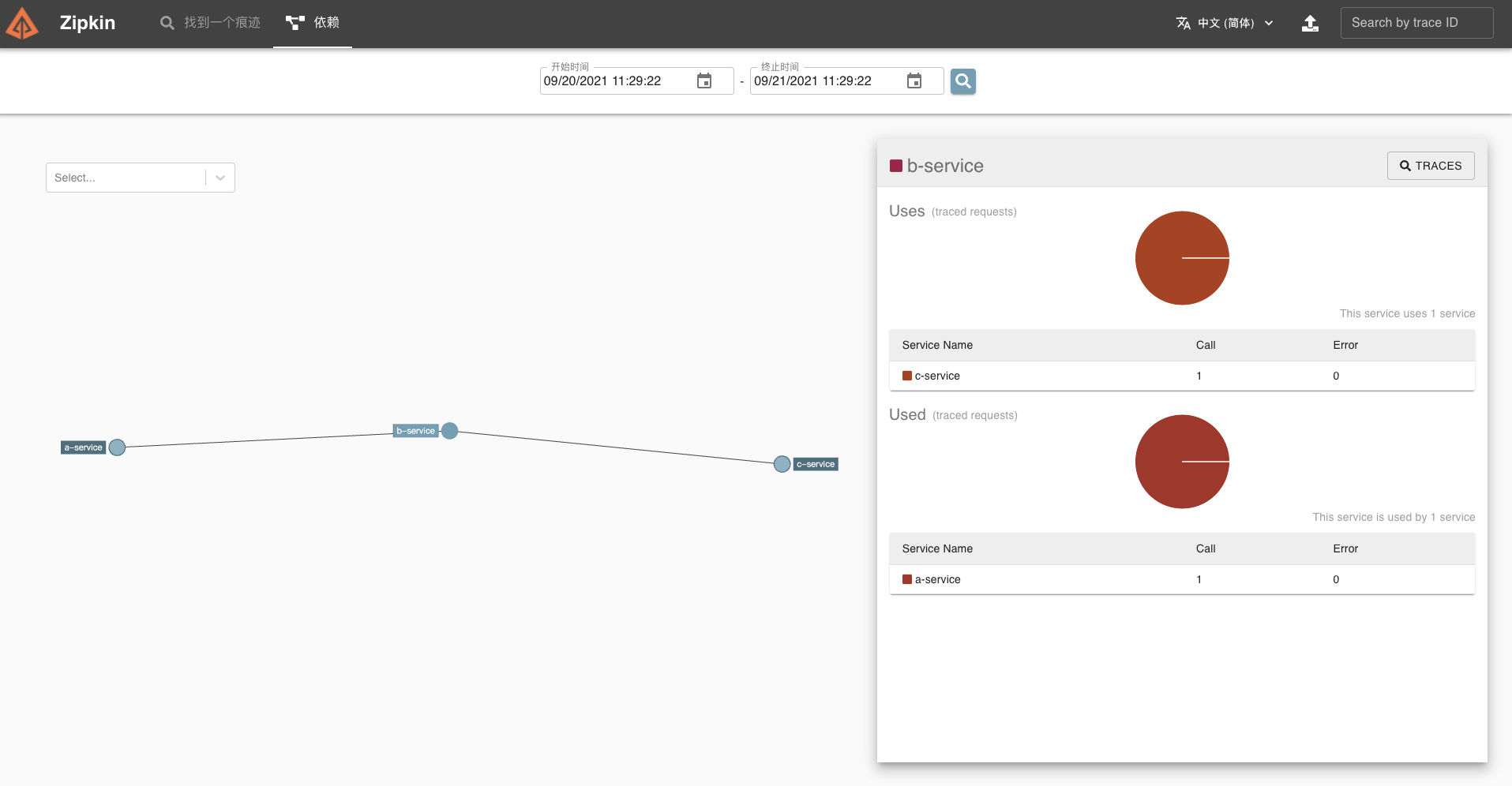Click the Call column header in Used table
The image size is (1512, 786).
[1206, 548]
